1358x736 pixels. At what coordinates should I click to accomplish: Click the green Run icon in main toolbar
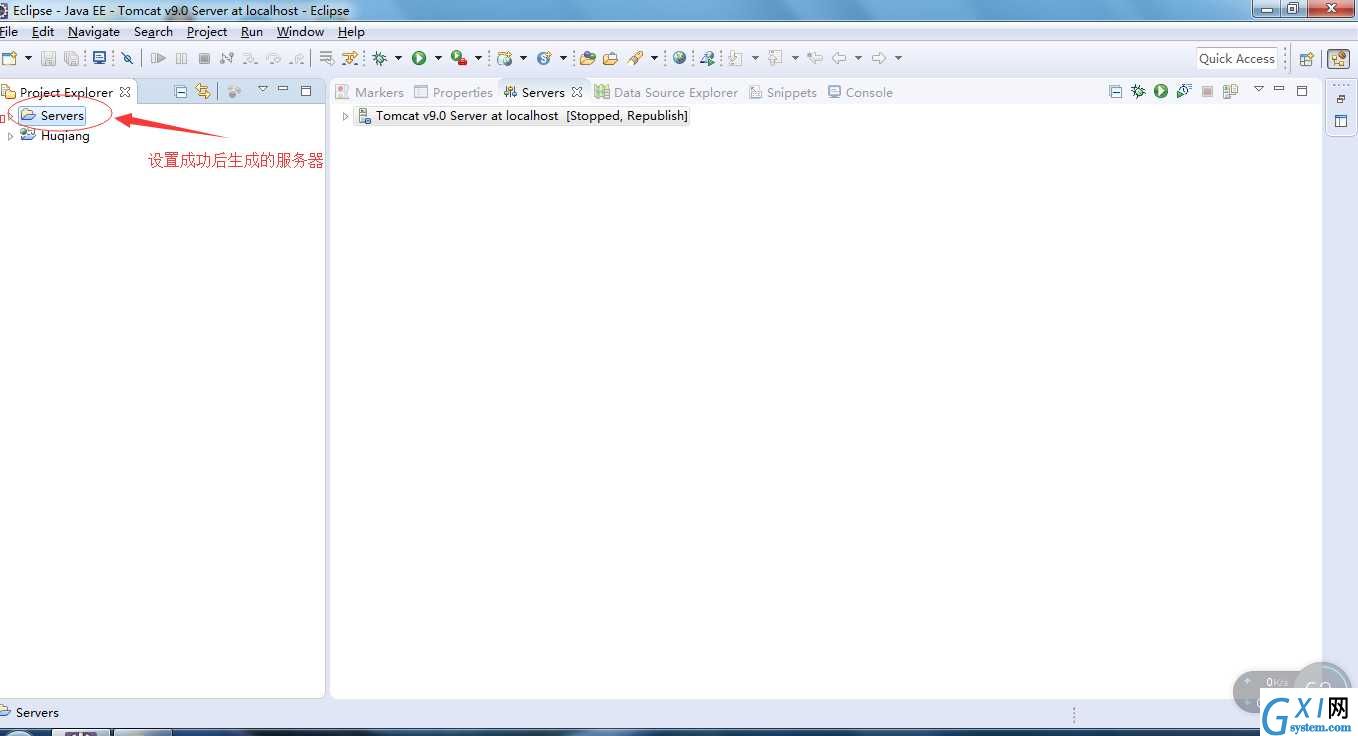pyautogui.click(x=419, y=58)
